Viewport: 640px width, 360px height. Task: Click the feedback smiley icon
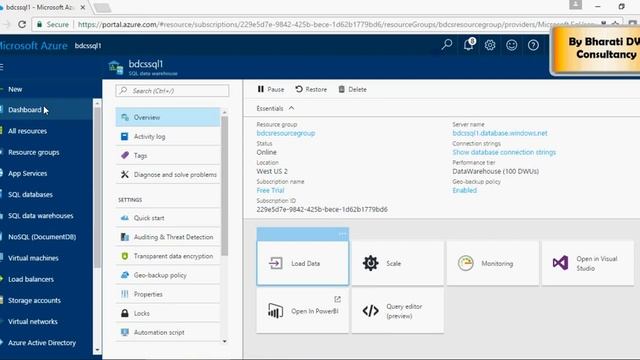(511, 45)
